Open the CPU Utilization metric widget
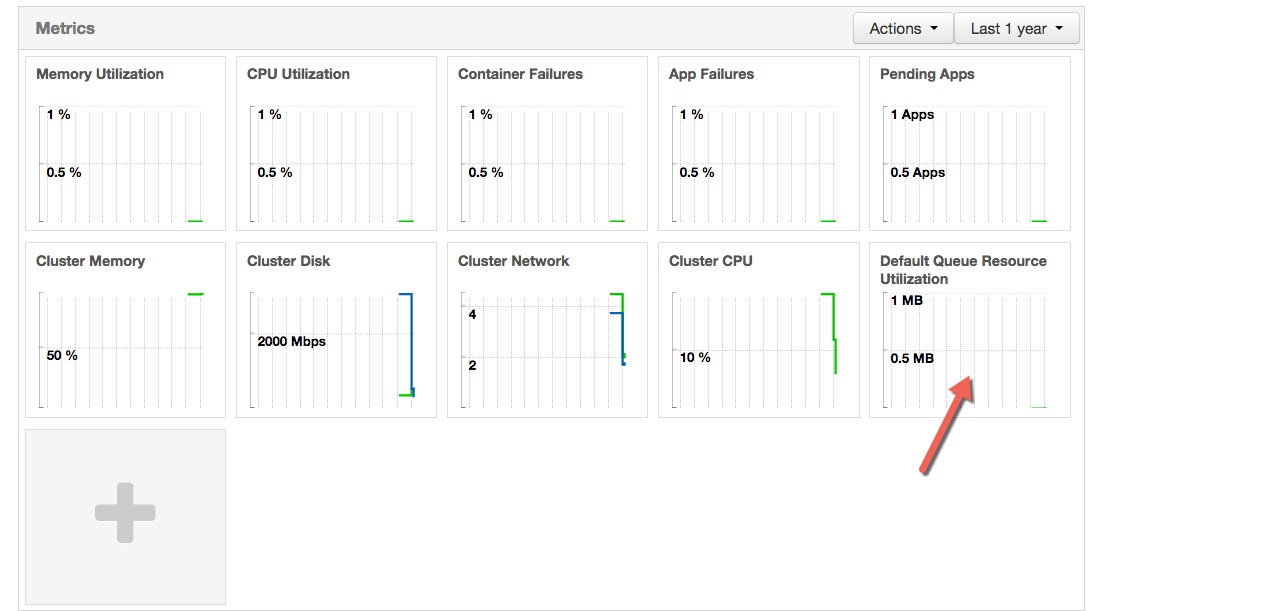Image resolution: width=1270 pixels, height=611 pixels. tap(336, 142)
